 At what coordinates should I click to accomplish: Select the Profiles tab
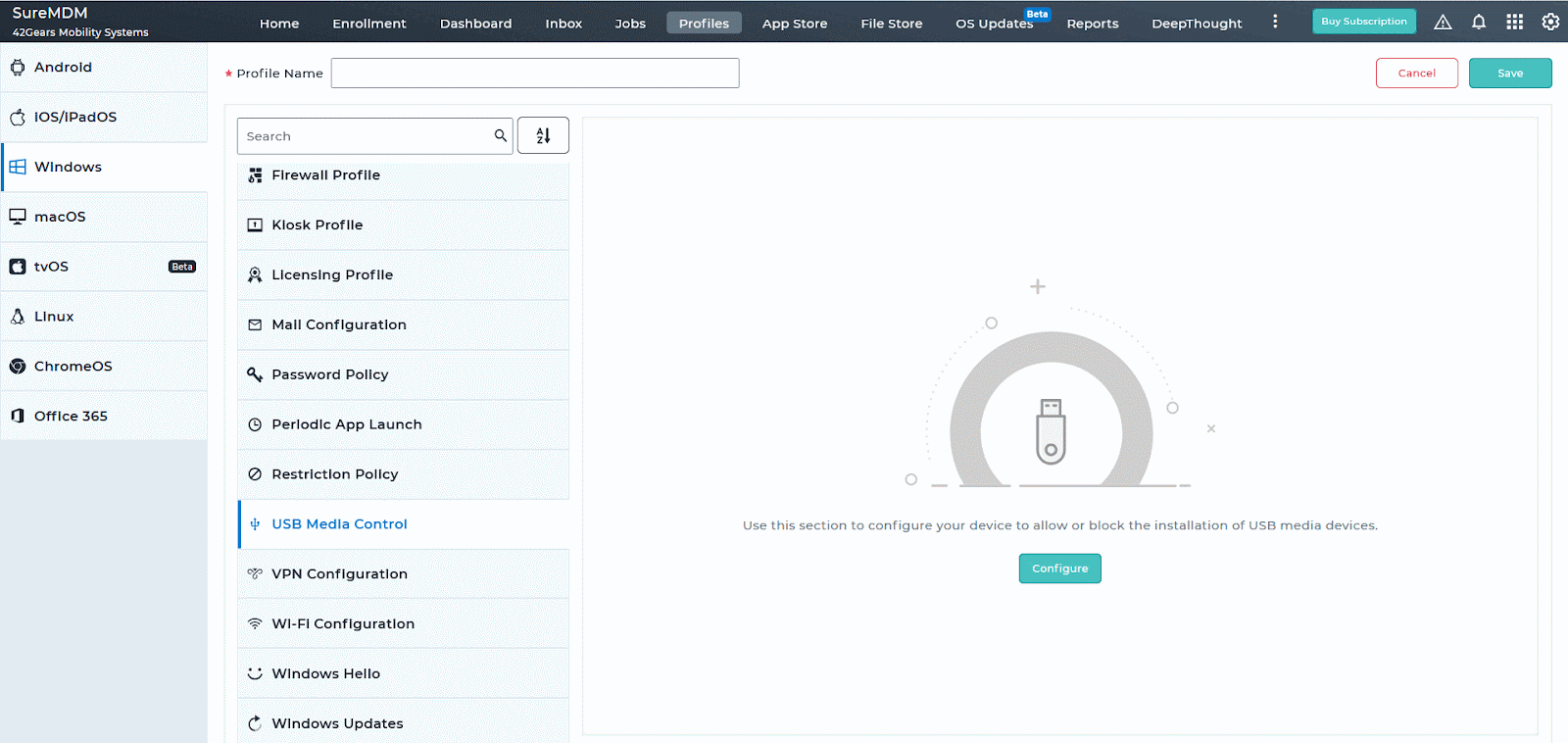click(x=704, y=23)
